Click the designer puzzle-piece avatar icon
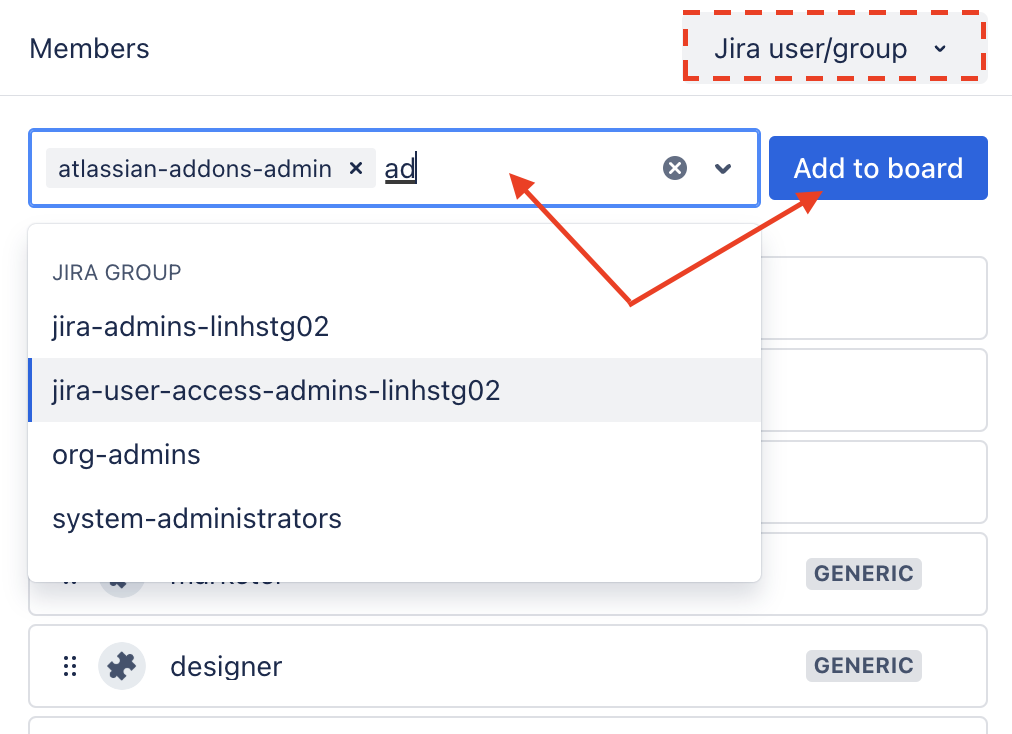Image resolution: width=1012 pixels, height=734 pixels. click(121, 666)
